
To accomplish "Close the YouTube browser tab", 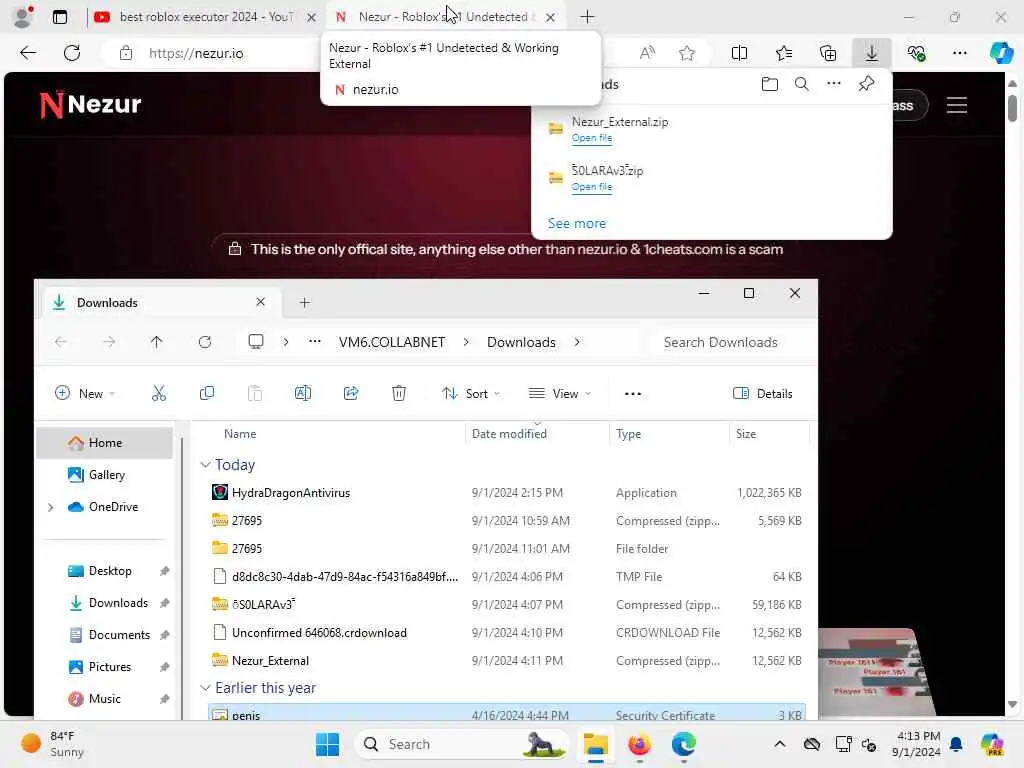I will 312,17.
